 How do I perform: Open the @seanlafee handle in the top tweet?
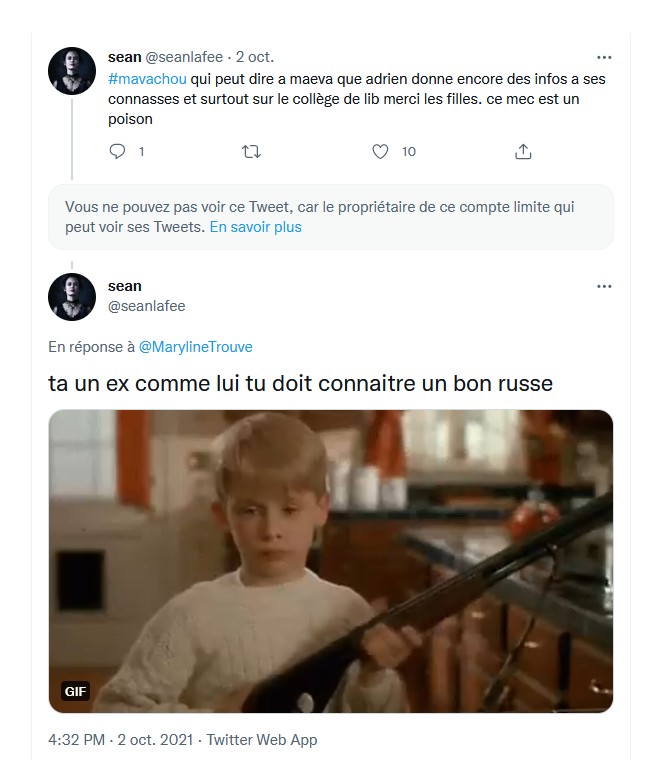pyautogui.click(x=184, y=57)
